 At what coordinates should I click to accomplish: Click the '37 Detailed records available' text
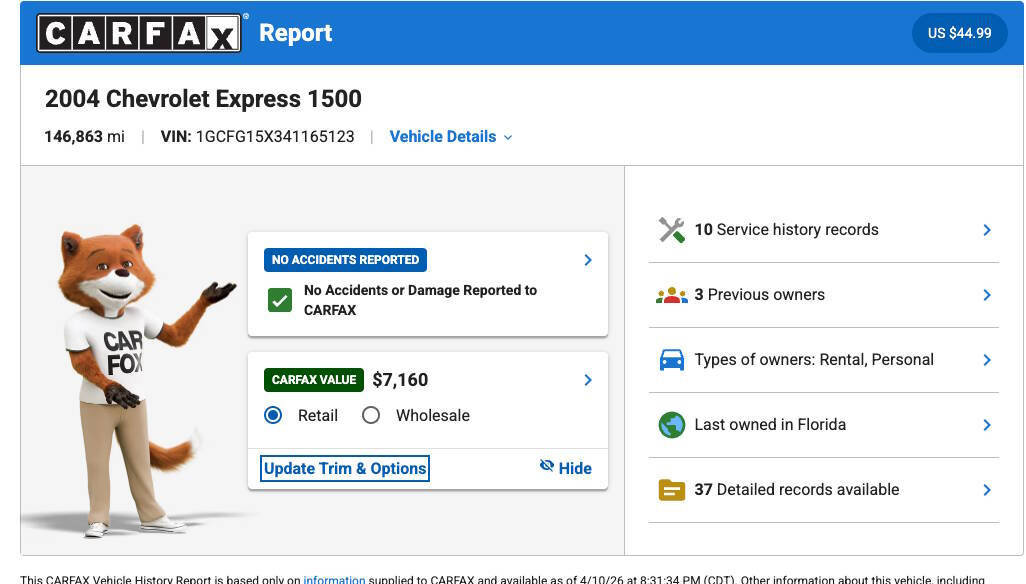click(797, 489)
